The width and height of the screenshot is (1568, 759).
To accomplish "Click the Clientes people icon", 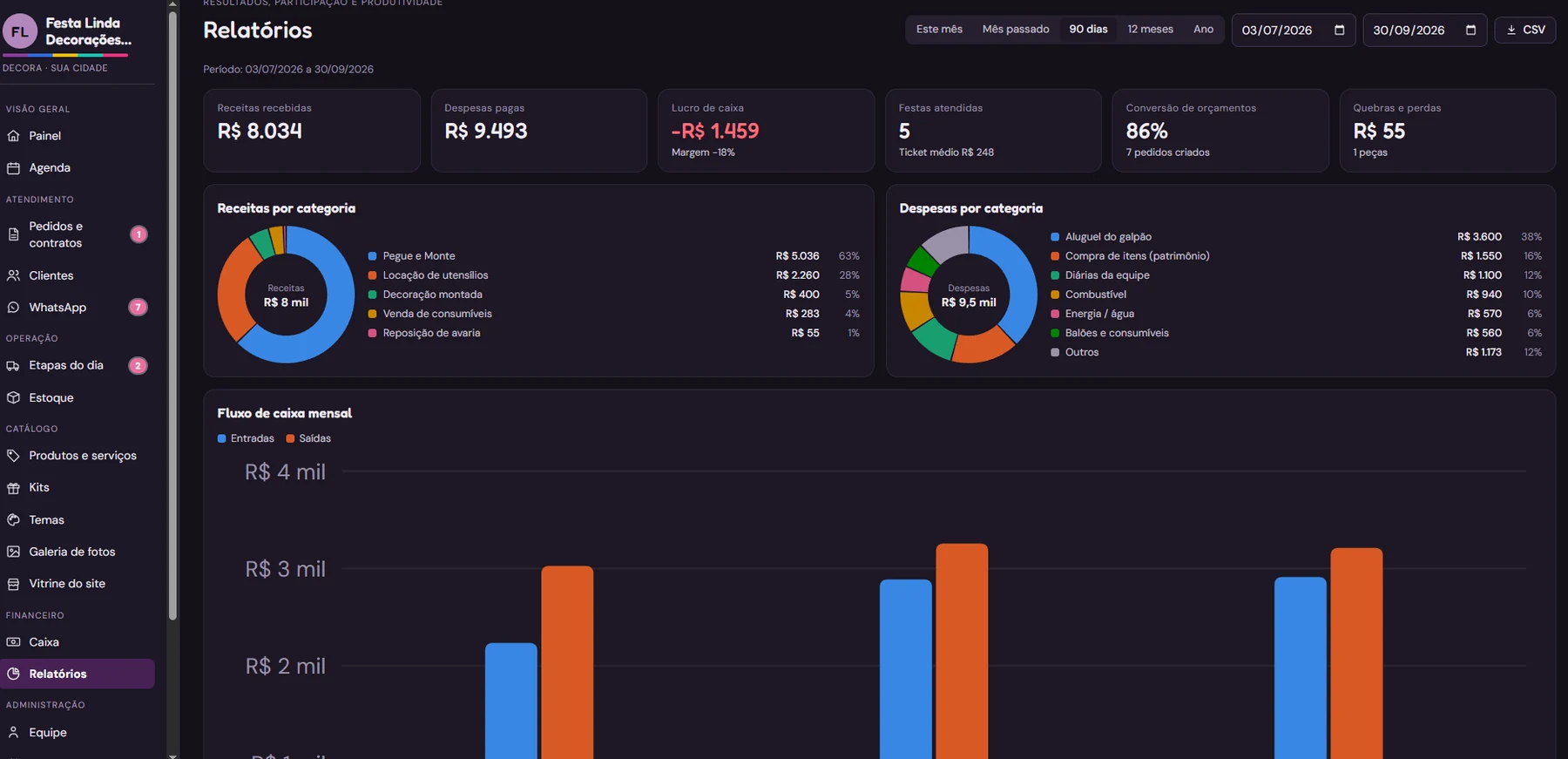I will [13, 275].
